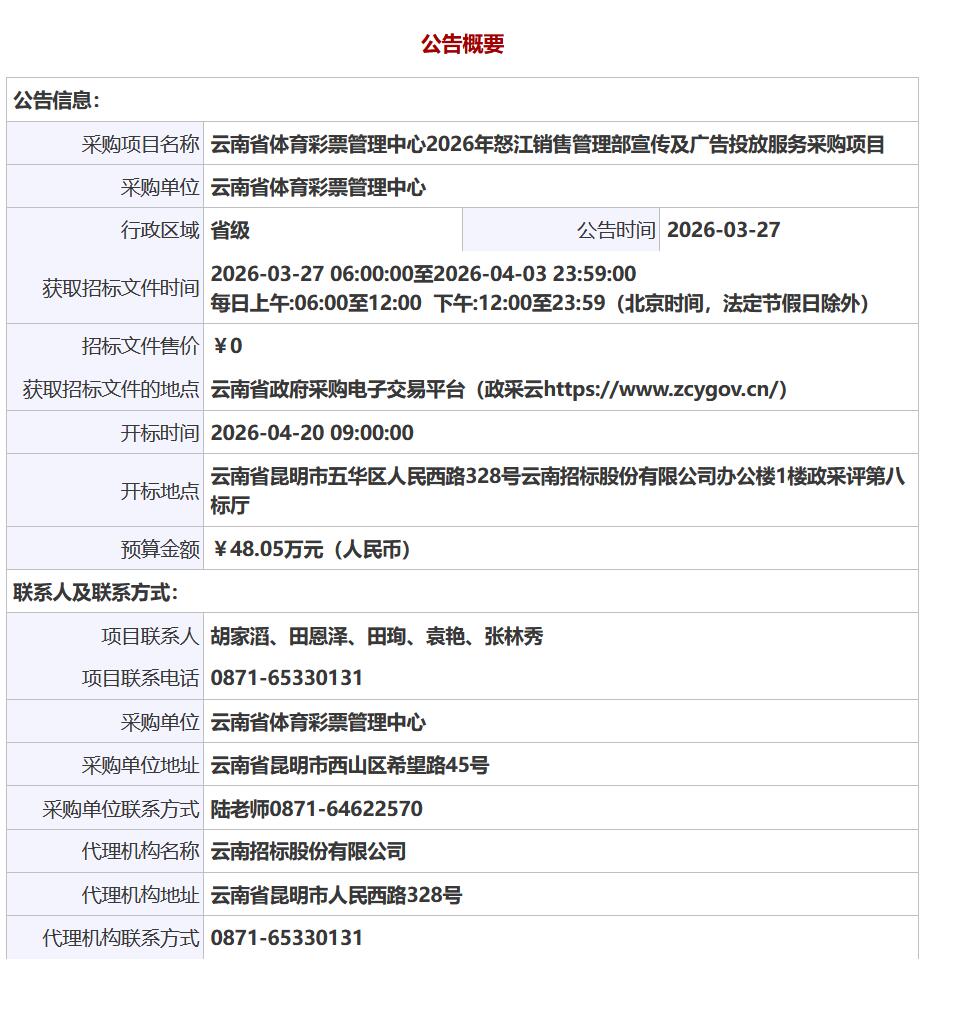962x1022 pixels.
Task: Click the 公告时间 date 2026-03-27
Action: coord(723,230)
